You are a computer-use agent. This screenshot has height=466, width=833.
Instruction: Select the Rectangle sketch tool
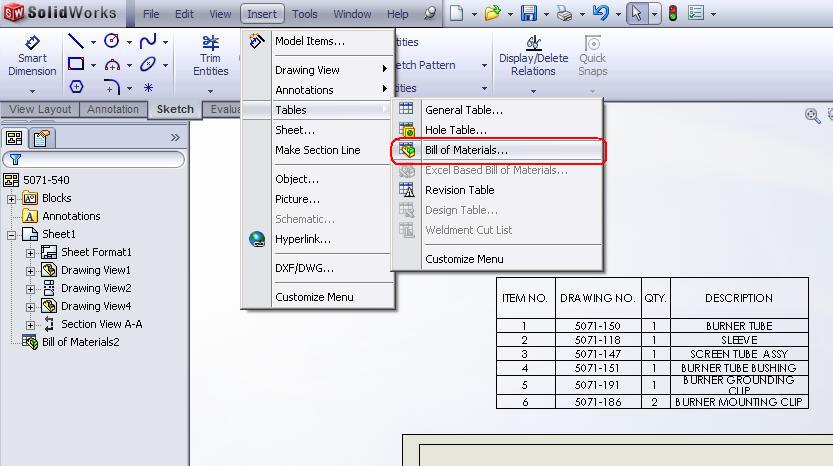76,64
